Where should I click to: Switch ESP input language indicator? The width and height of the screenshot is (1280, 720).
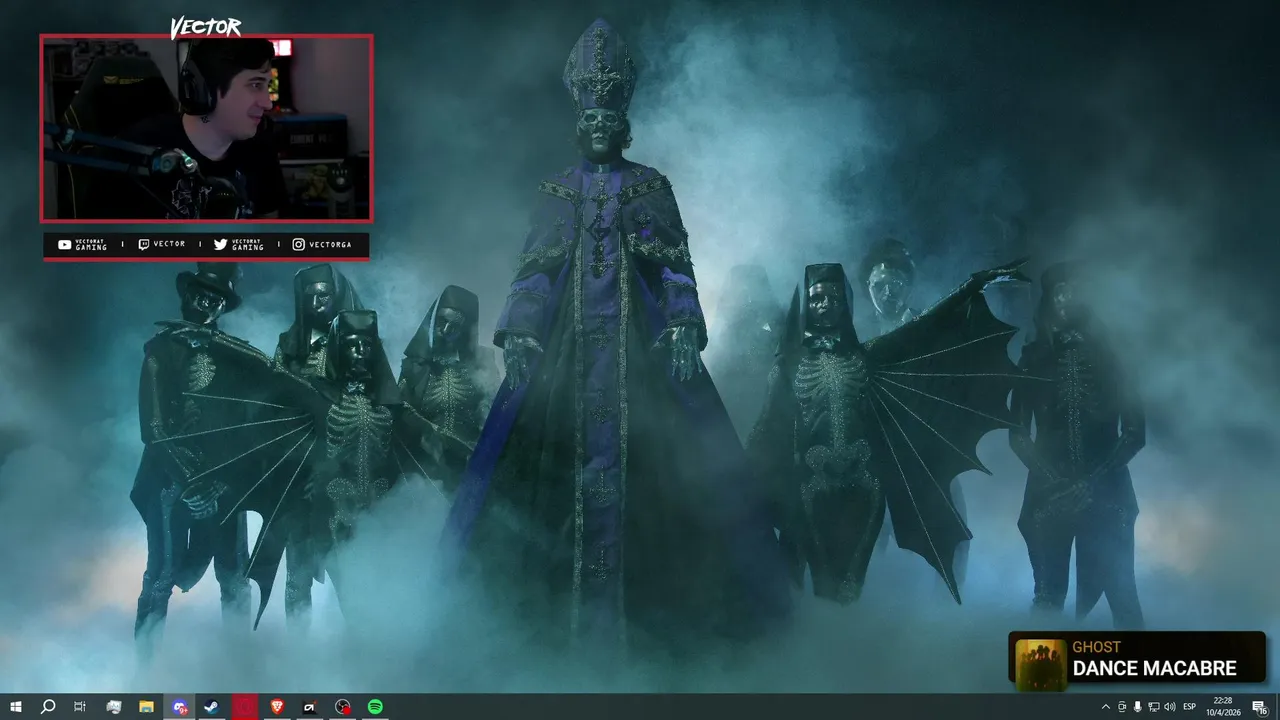pos(1190,707)
